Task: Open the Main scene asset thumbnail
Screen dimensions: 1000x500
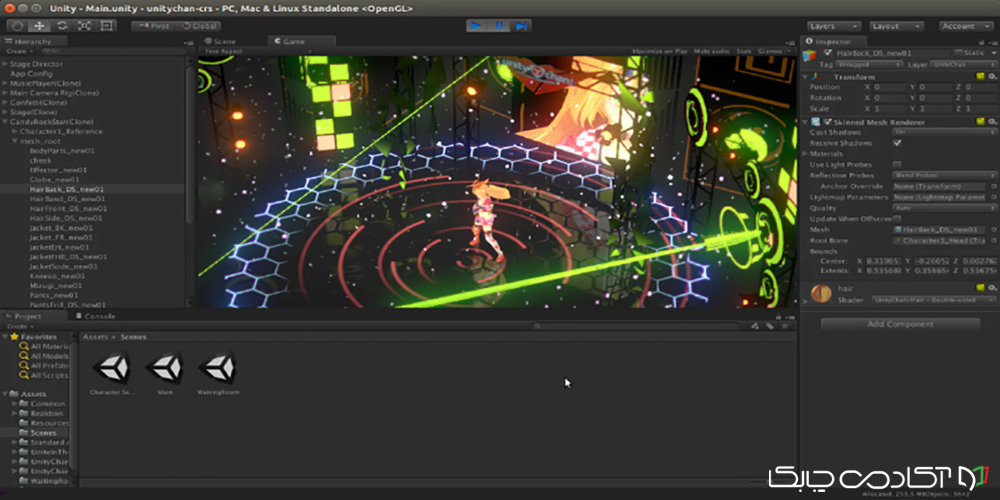Action: (x=165, y=367)
